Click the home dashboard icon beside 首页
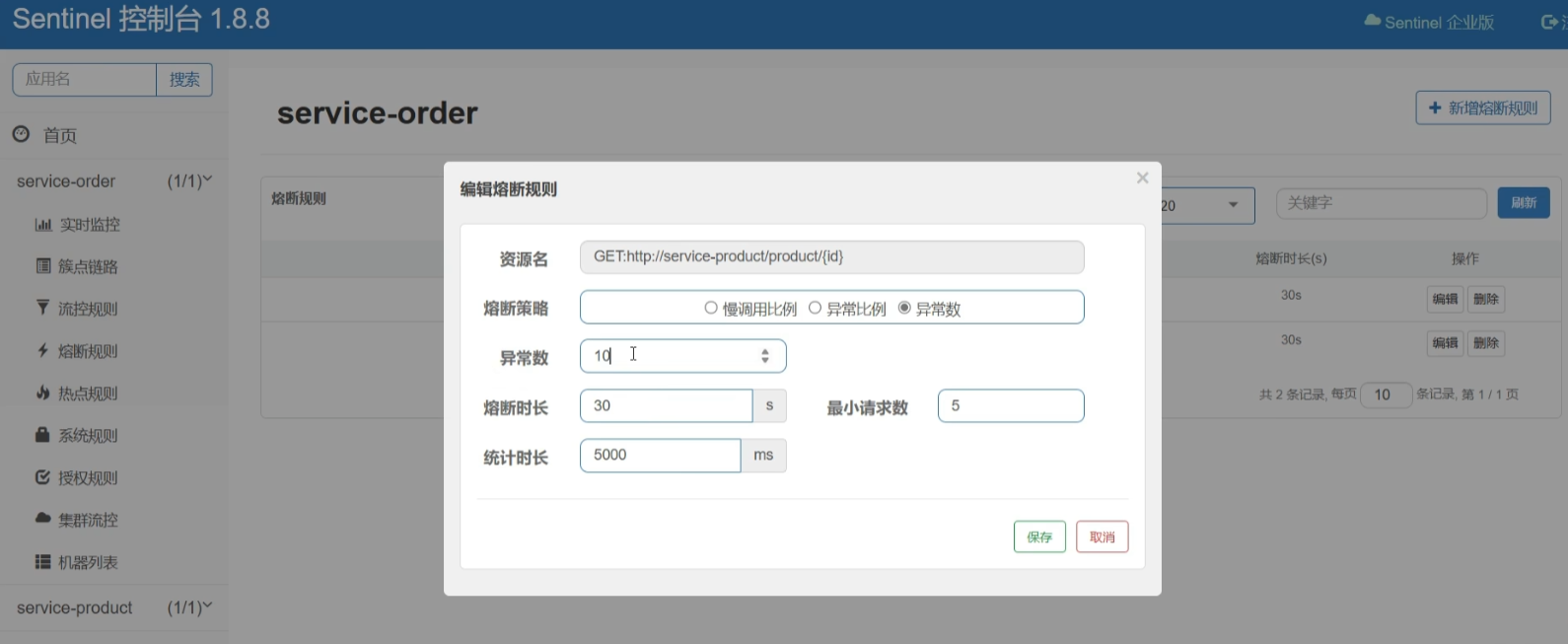Screen dimensions: 1568x644 click(21, 134)
